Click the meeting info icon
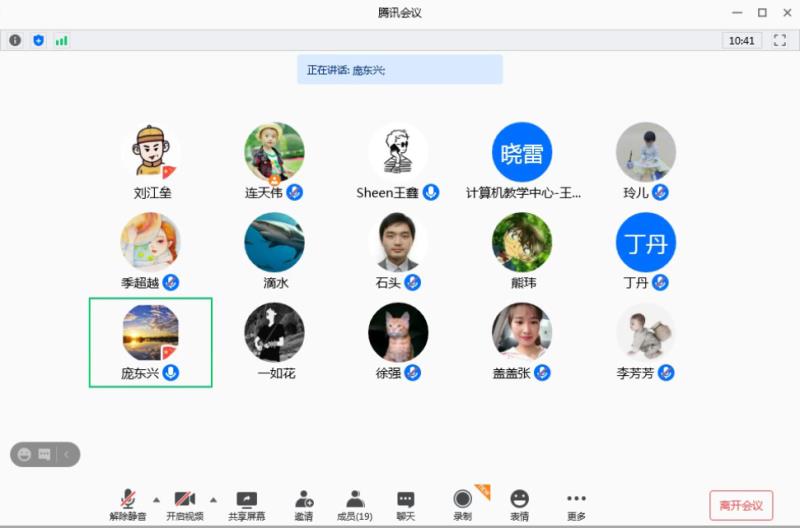 point(15,40)
